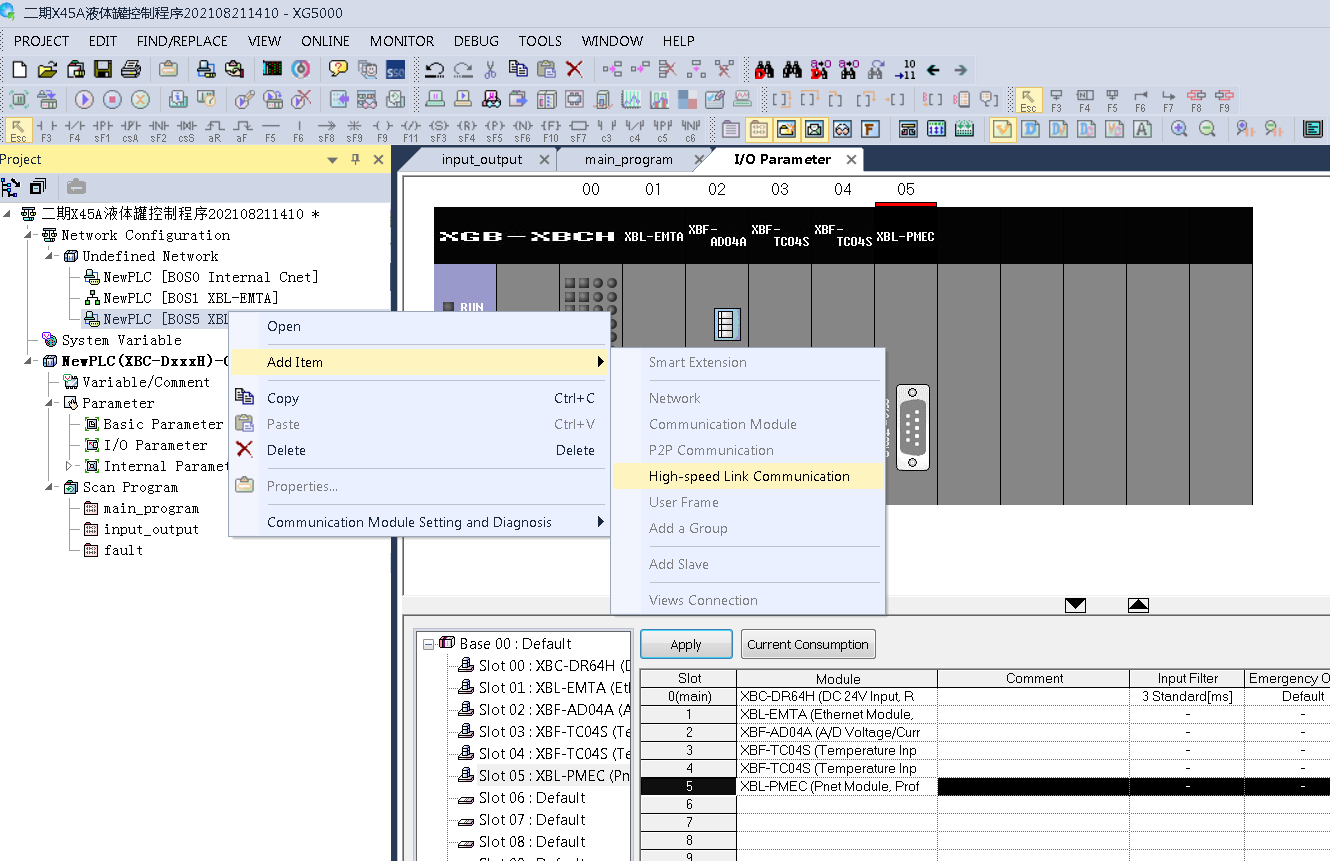The width and height of the screenshot is (1330, 861).
Task: Toggle the View Device 'D' display icon
Action: pyautogui.click(x=1030, y=129)
